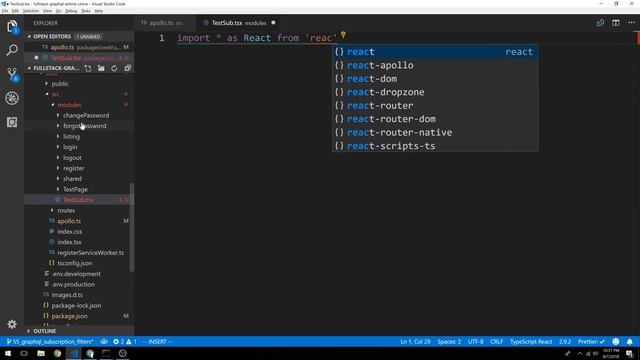Open changes icon in editor title bar
The image size is (640, 360).
[600, 23]
